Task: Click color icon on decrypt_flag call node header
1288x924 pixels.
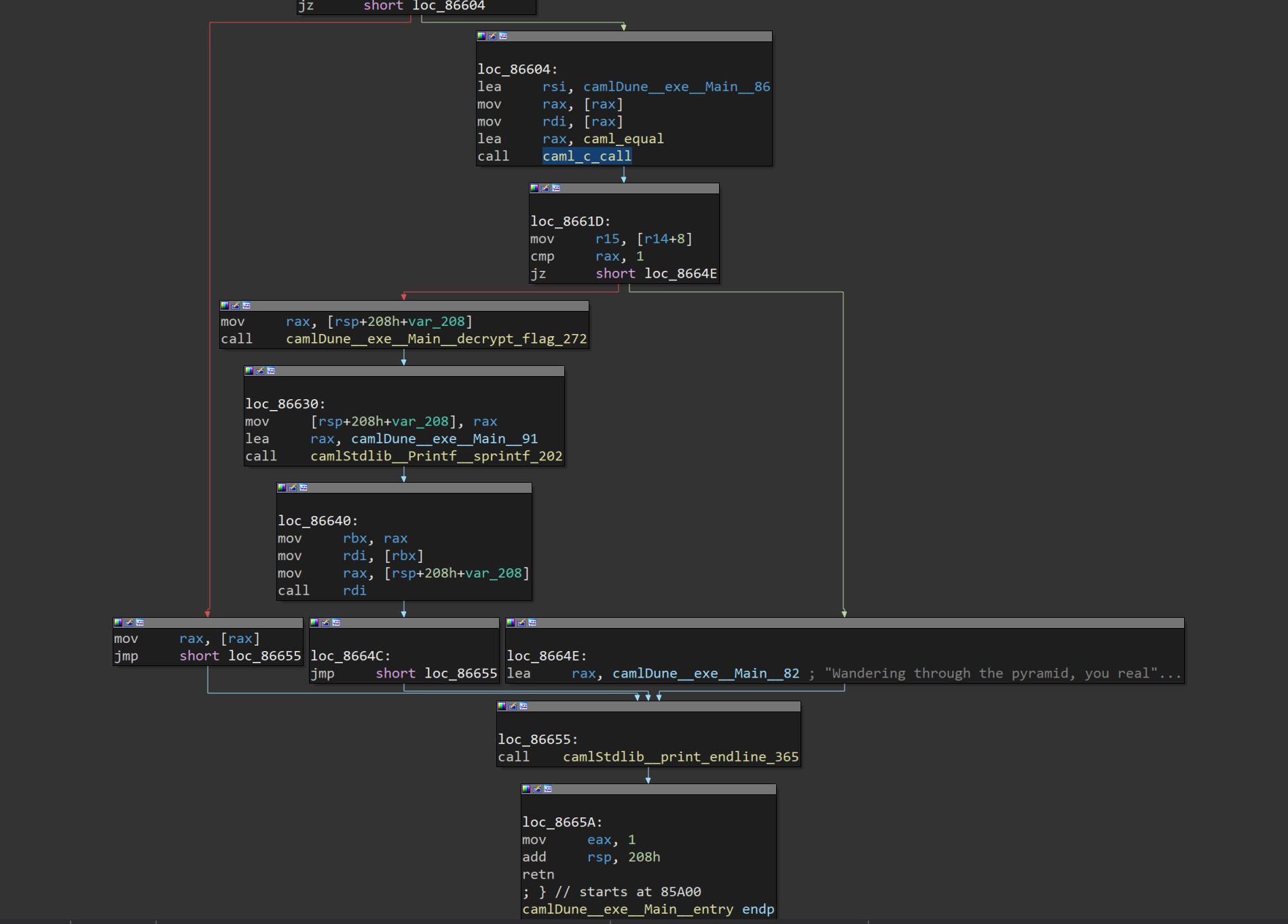Action: click(x=225, y=306)
